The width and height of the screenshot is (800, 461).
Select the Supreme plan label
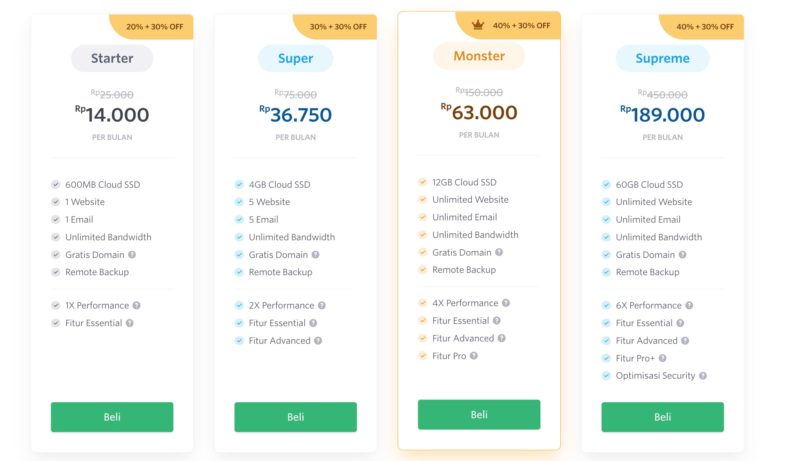pos(662,59)
